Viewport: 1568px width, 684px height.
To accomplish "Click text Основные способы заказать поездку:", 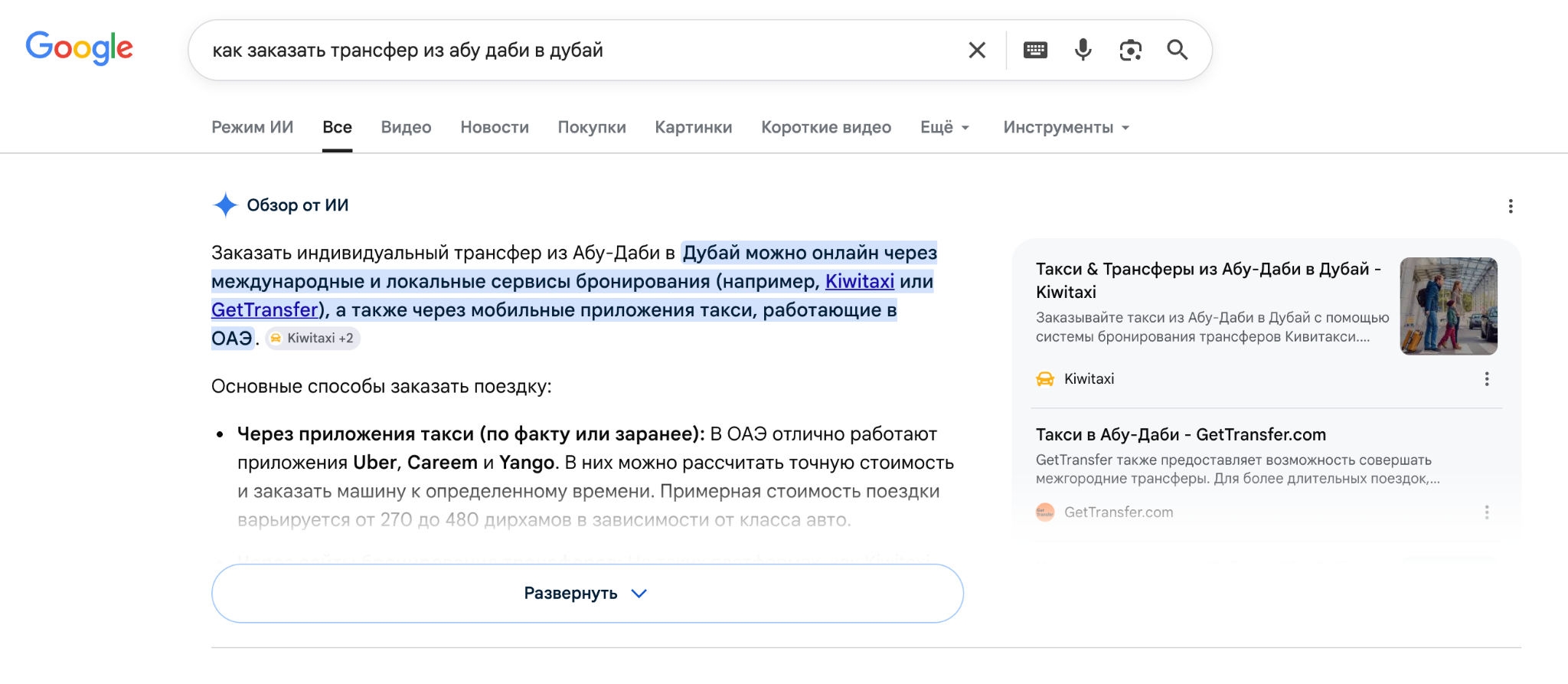I will click(381, 386).
